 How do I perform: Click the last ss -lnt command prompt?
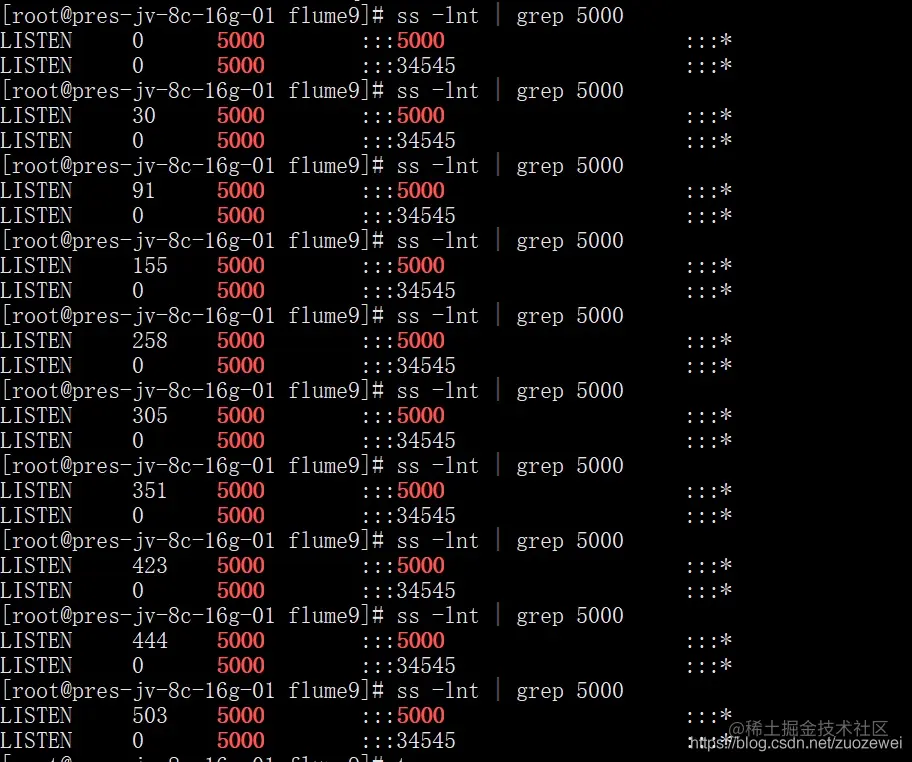click(312, 690)
